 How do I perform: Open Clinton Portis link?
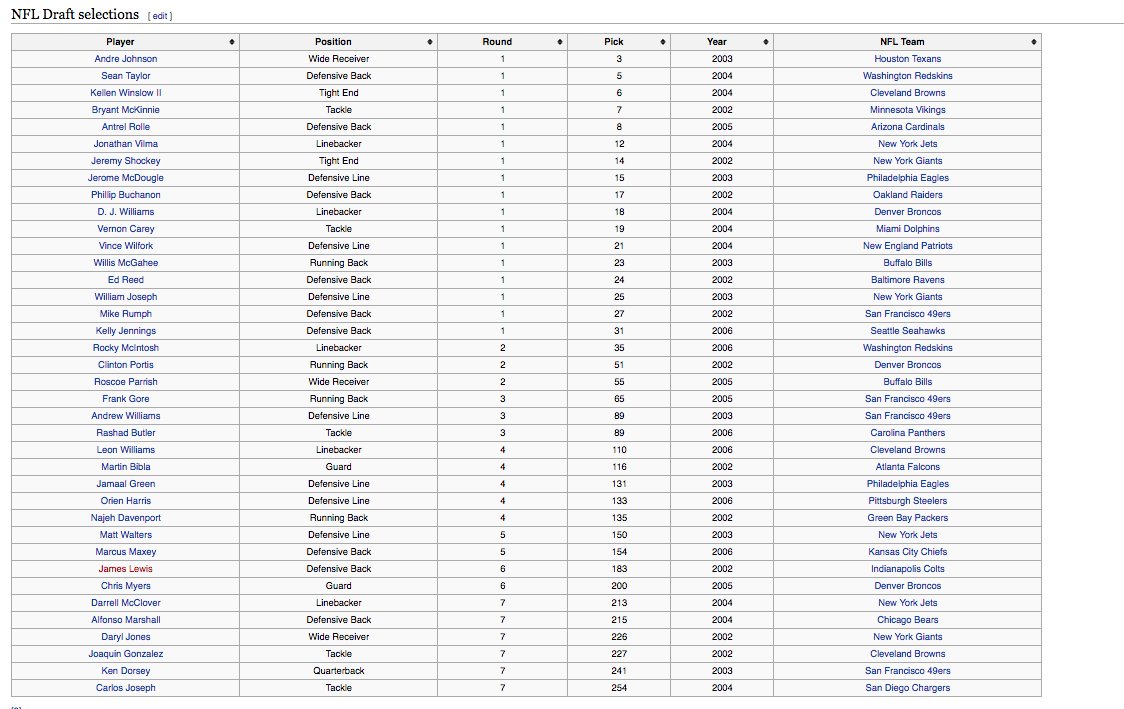click(x=125, y=365)
